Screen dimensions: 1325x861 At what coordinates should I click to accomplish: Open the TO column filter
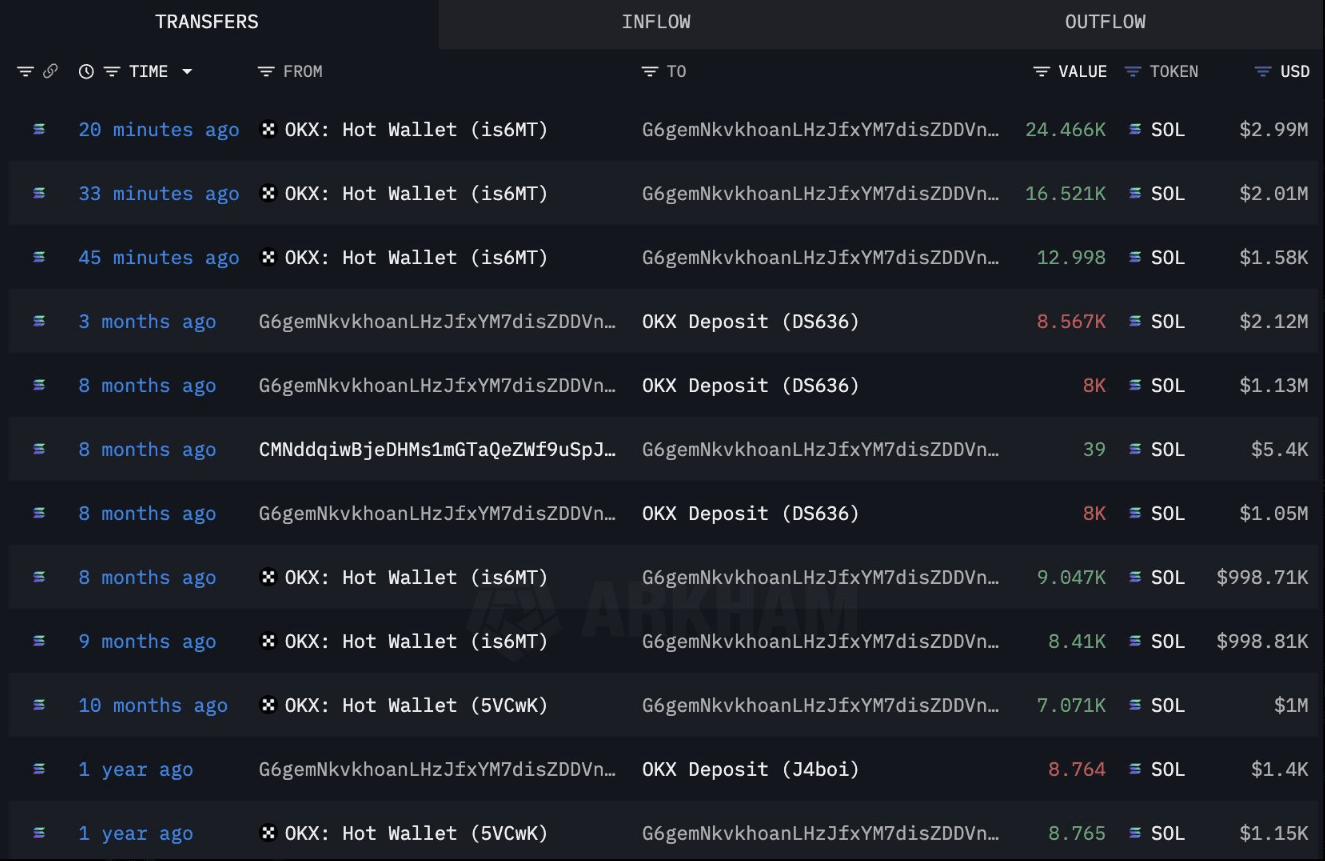pos(650,72)
